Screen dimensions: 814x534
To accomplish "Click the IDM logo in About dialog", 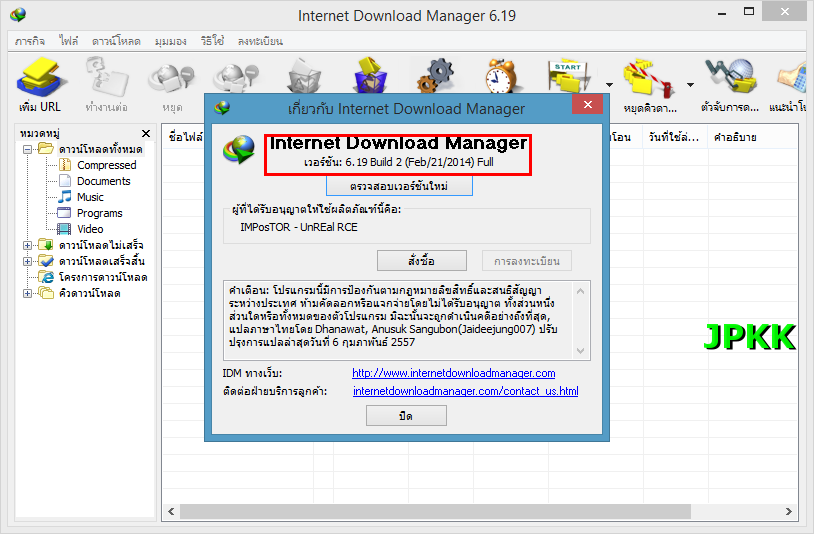I will (x=239, y=149).
